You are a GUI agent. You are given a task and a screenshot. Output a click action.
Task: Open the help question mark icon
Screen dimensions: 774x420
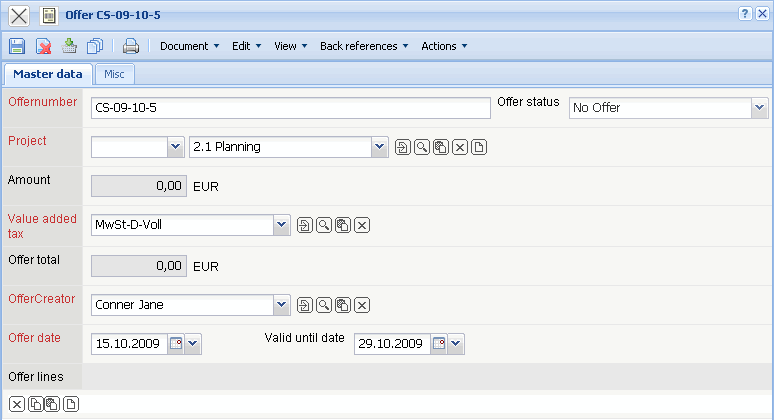coord(745,14)
